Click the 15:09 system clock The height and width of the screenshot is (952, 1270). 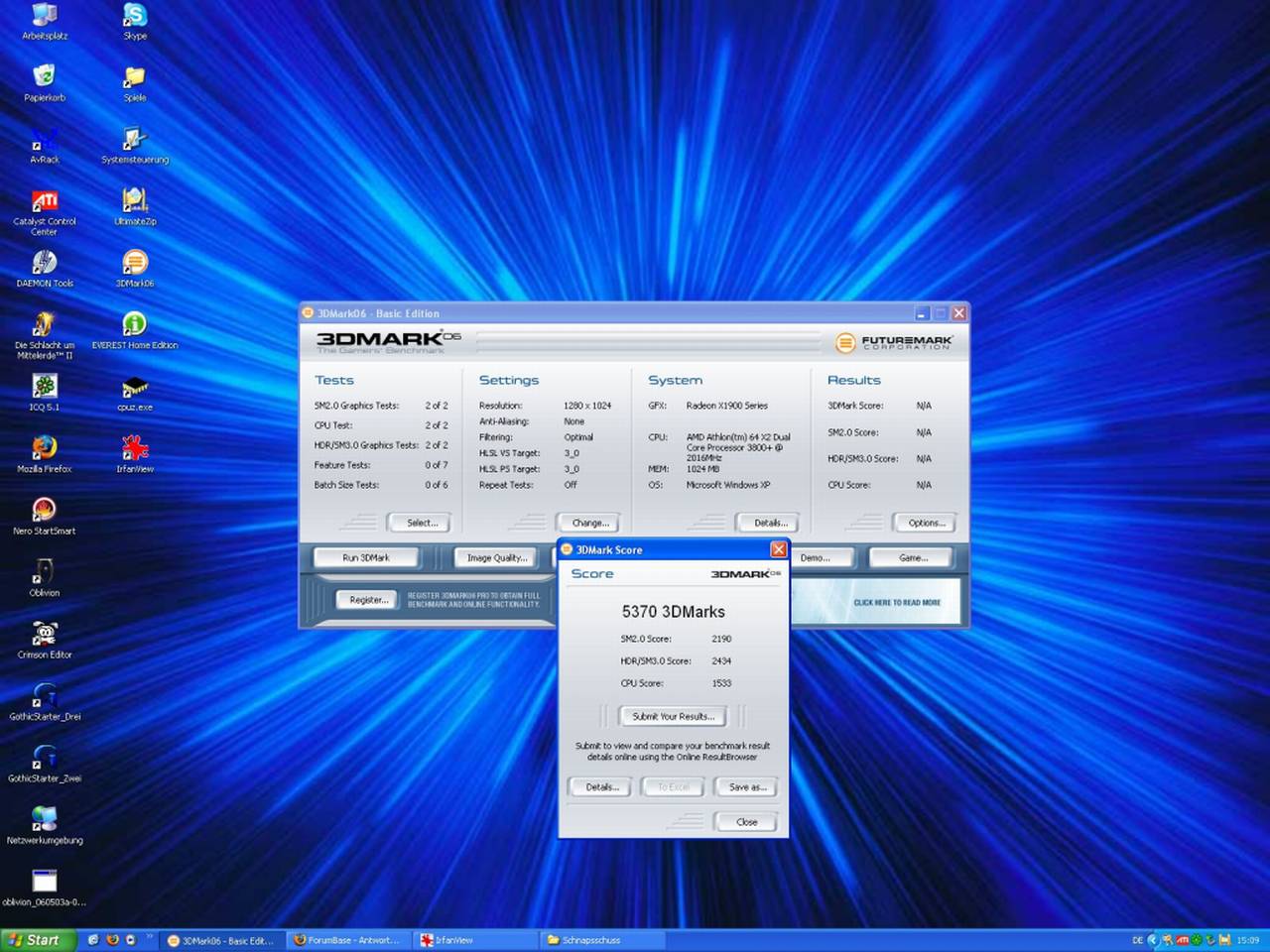[1247, 940]
